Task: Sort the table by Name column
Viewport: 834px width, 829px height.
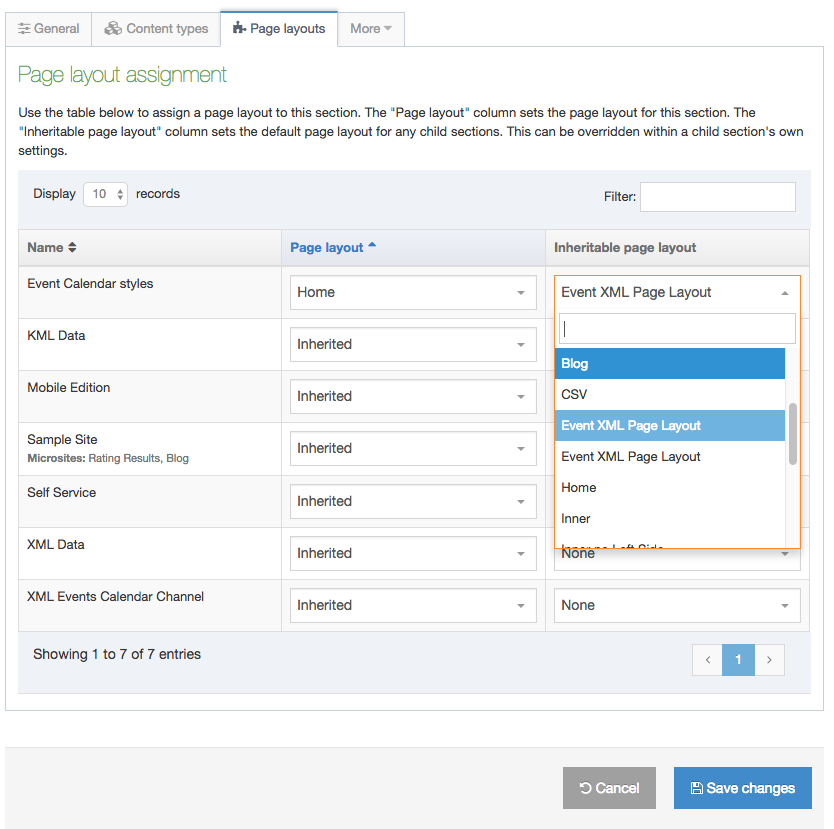Action: tap(52, 247)
